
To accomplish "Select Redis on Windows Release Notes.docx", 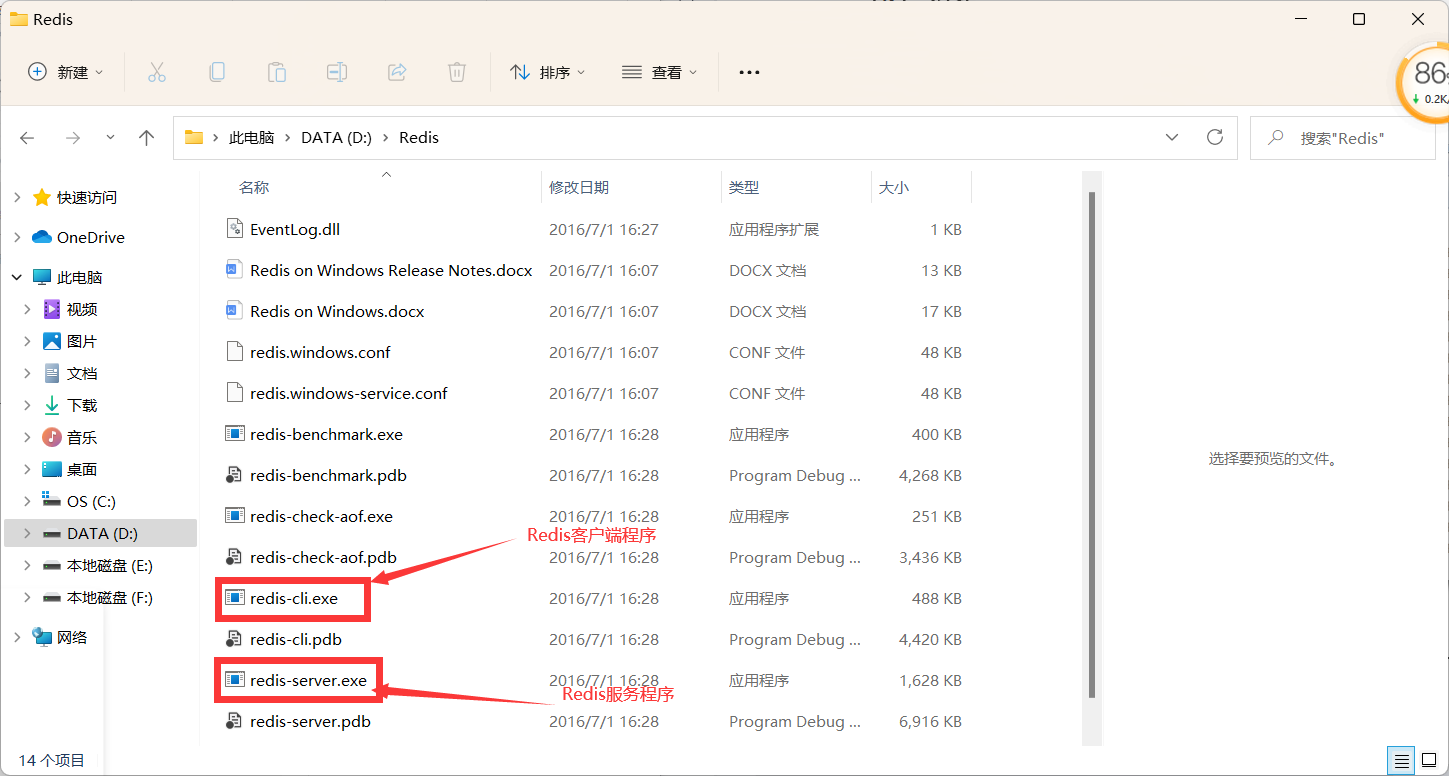I will click(391, 270).
